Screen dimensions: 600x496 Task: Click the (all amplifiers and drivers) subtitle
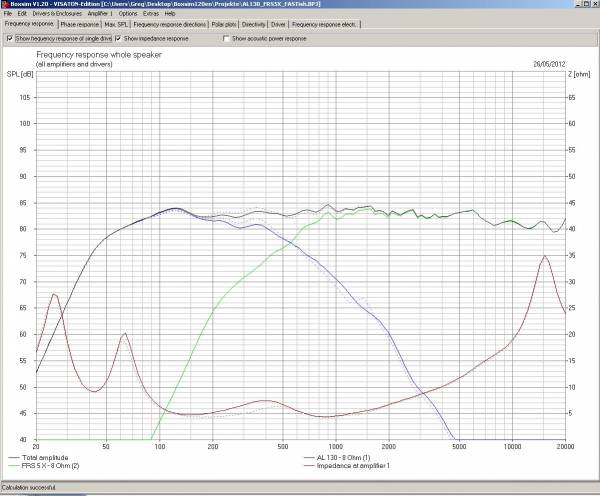tap(74, 64)
